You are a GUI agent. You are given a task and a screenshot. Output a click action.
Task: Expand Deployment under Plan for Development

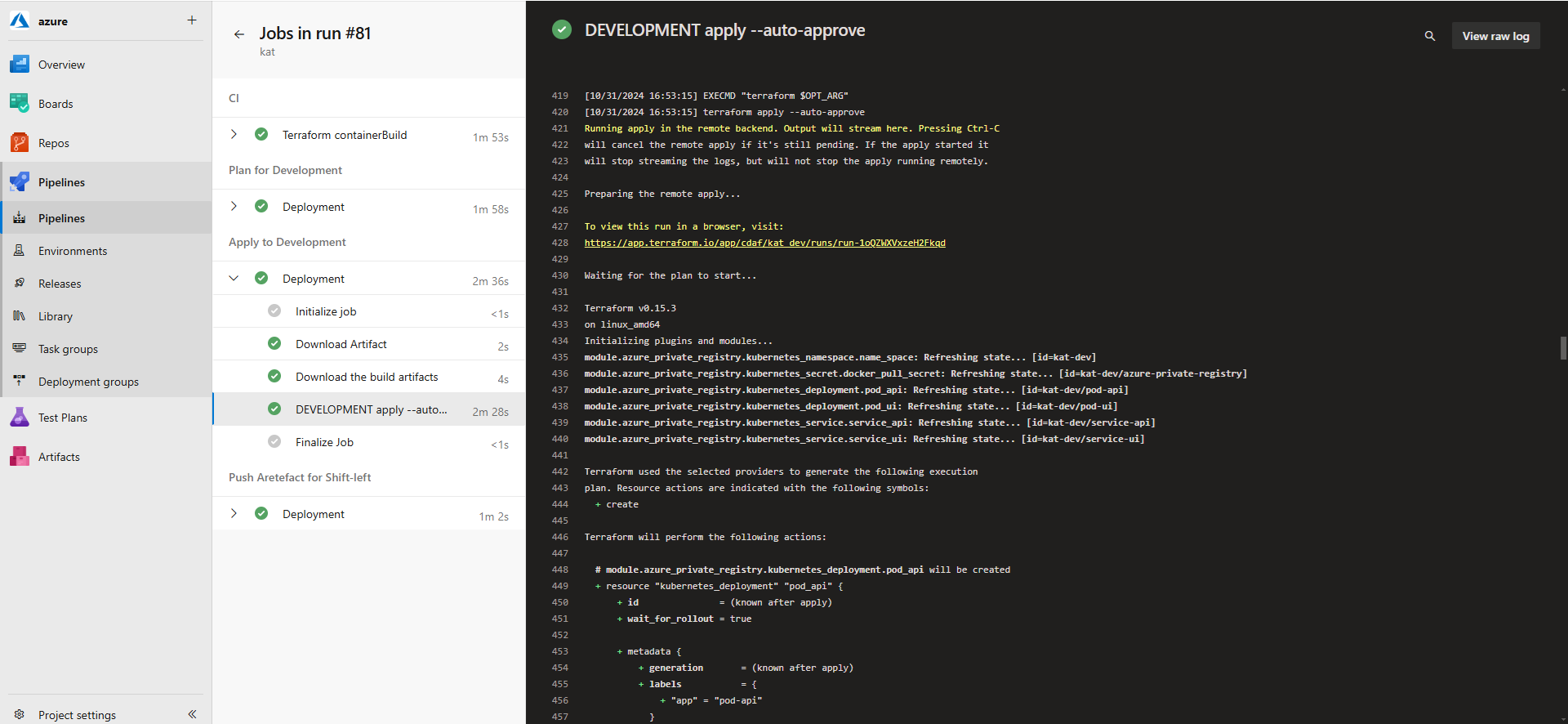pos(234,206)
